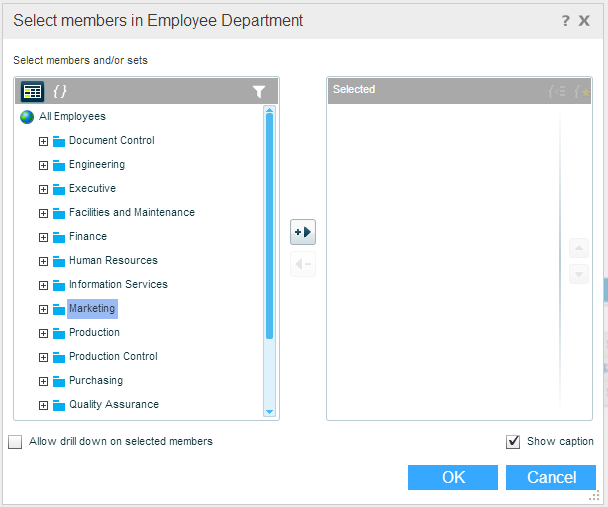Image resolution: width=608 pixels, height=507 pixels.
Task: Select the Purchasing member
Action: [x=96, y=381]
